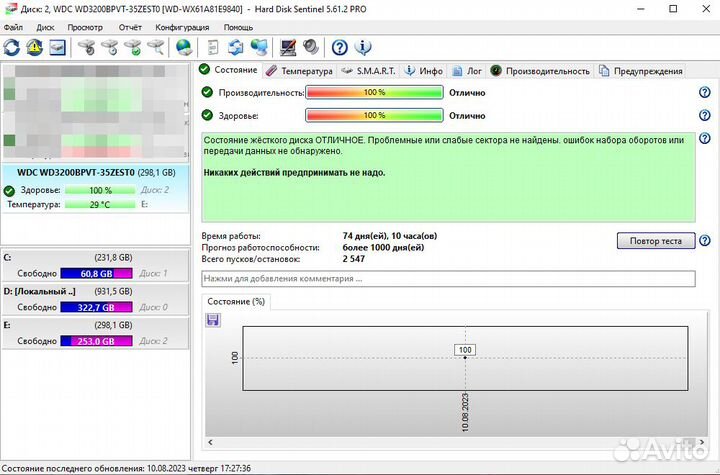This screenshot has height=475, width=720.
Task: Click the sidebar Температура 29 °C bar
Action: tap(100, 204)
